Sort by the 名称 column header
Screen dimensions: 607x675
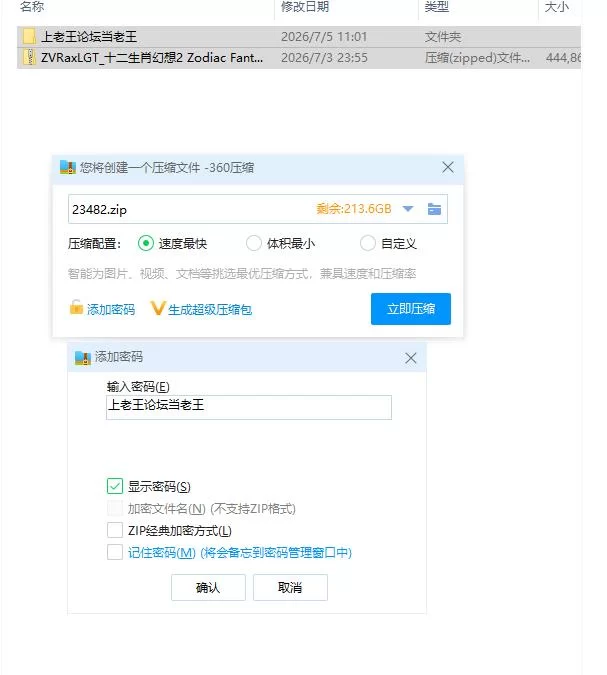click(x=32, y=7)
